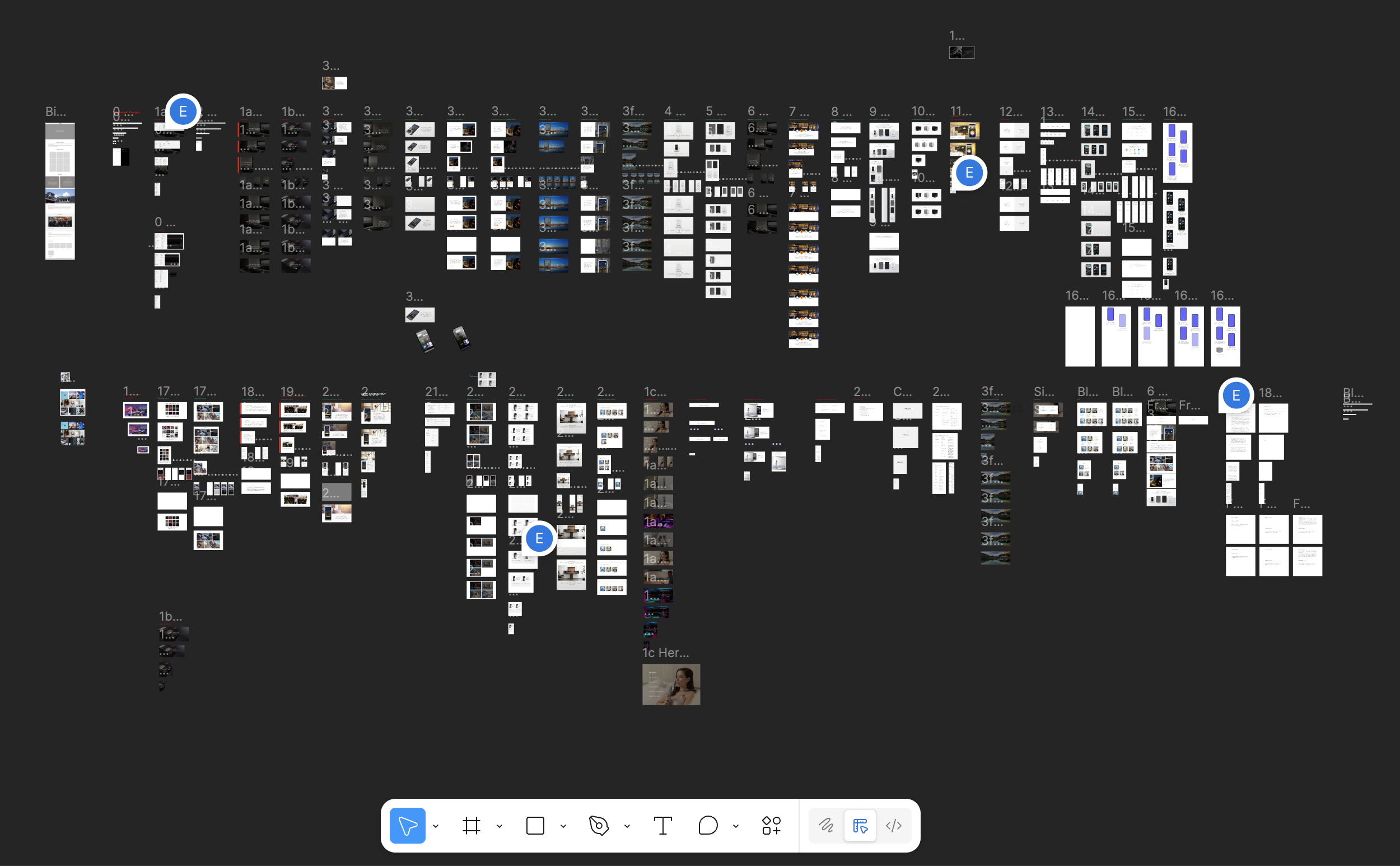The width and height of the screenshot is (1400, 866).
Task: Click the woman-with-microphone frame thumbnail
Action: (671, 685)
